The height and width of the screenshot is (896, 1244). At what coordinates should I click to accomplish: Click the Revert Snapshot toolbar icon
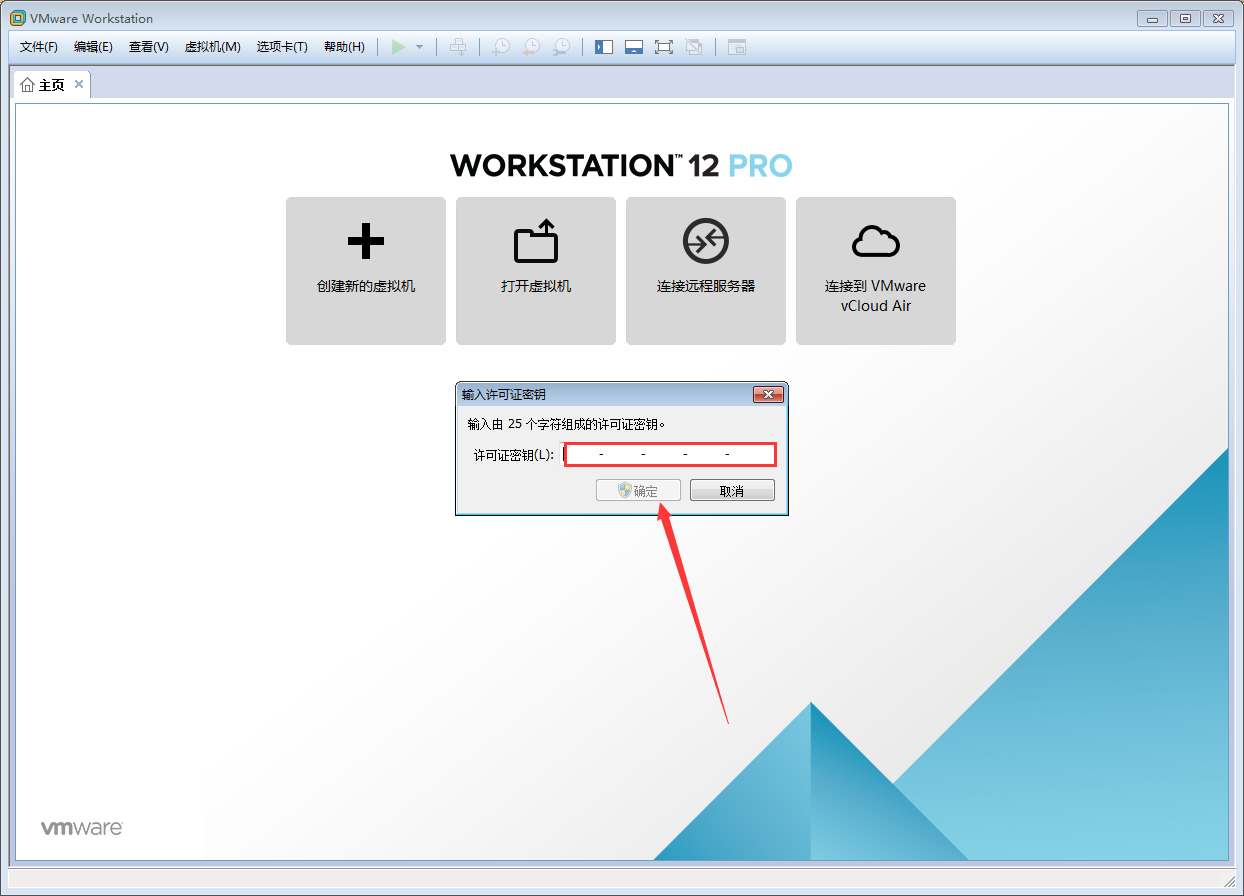click(531, 46)
